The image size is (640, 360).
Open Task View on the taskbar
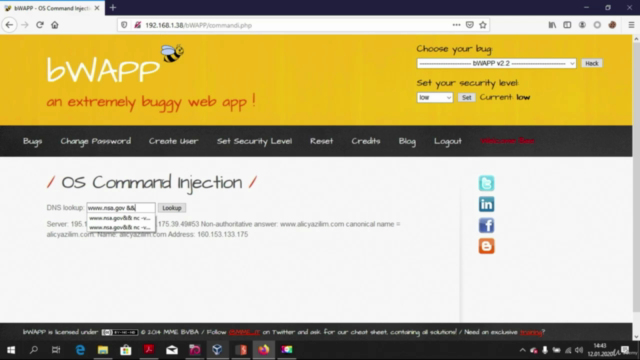point(56,350)
